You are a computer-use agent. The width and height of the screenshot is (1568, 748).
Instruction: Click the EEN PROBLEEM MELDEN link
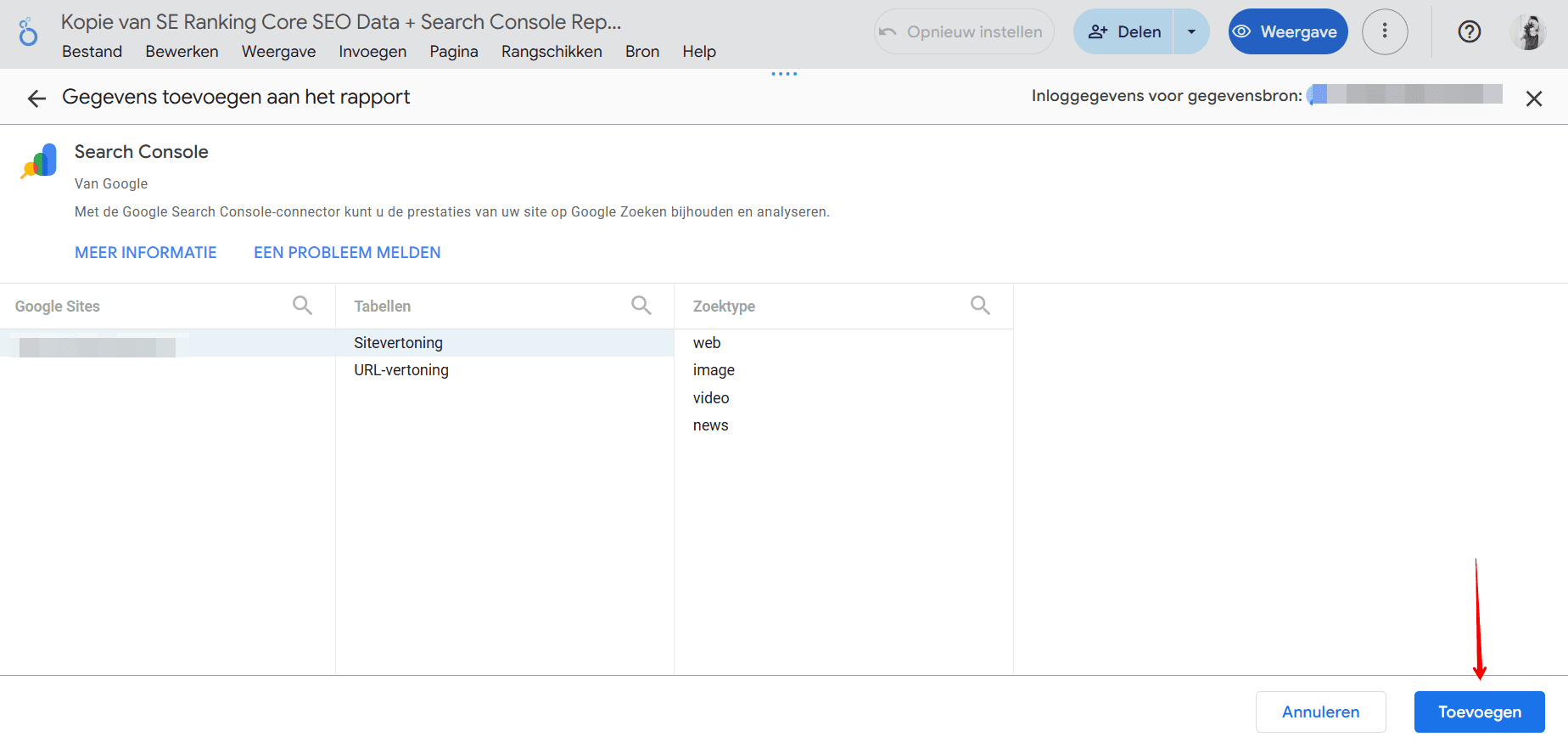click(347, 253)
